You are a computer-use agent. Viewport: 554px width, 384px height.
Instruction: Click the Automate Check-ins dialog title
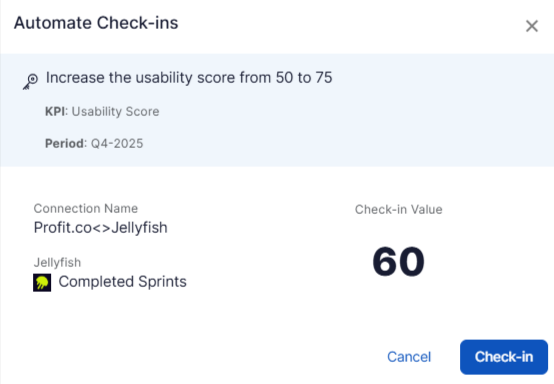tap(96, 23)
